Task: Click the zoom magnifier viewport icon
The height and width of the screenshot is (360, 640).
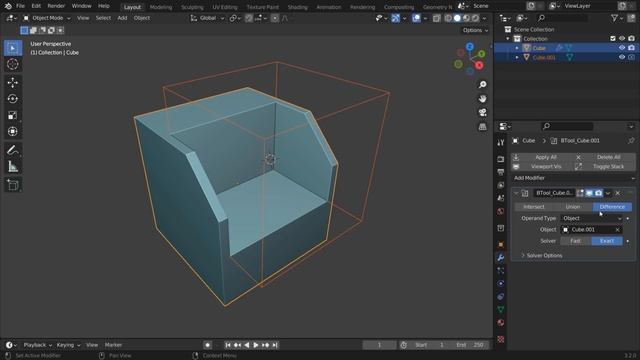Action: (482, 84)
